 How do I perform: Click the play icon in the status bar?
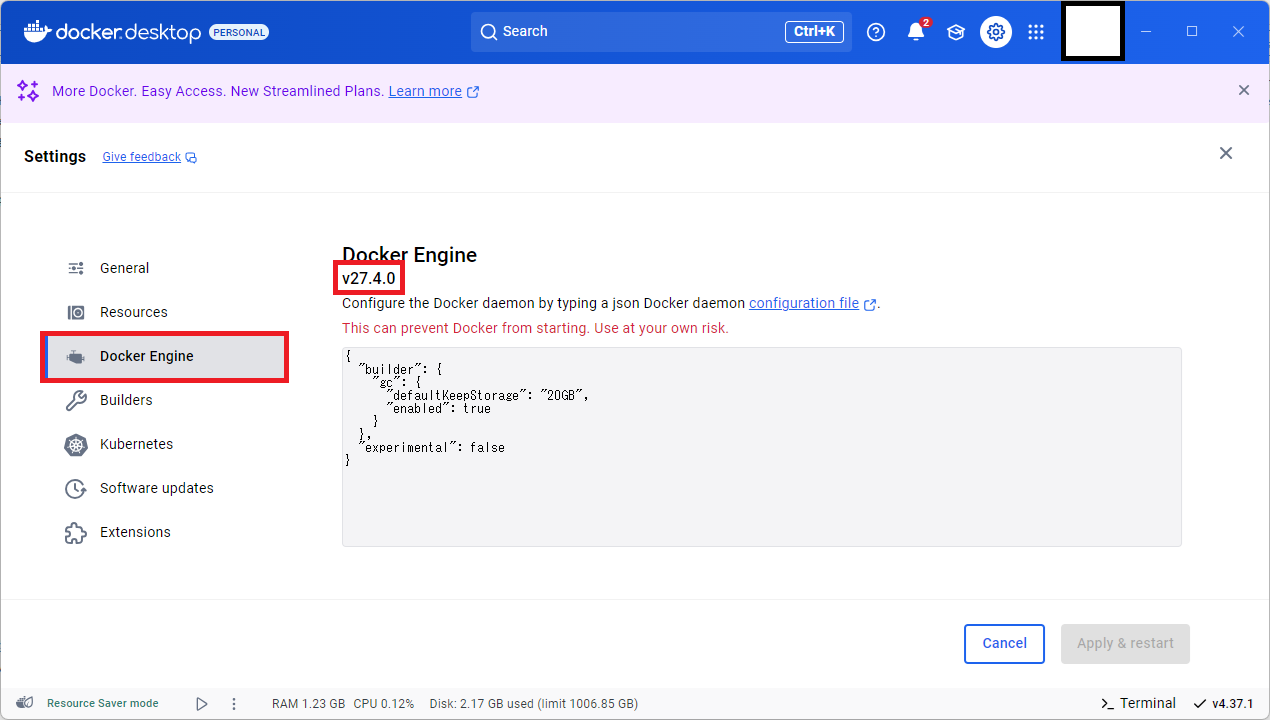click(201, 703)
